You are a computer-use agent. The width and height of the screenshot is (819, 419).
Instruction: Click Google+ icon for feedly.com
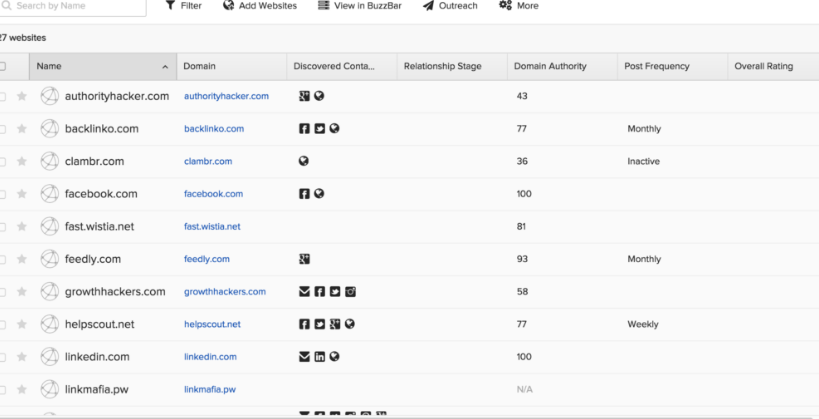point(304,259)
